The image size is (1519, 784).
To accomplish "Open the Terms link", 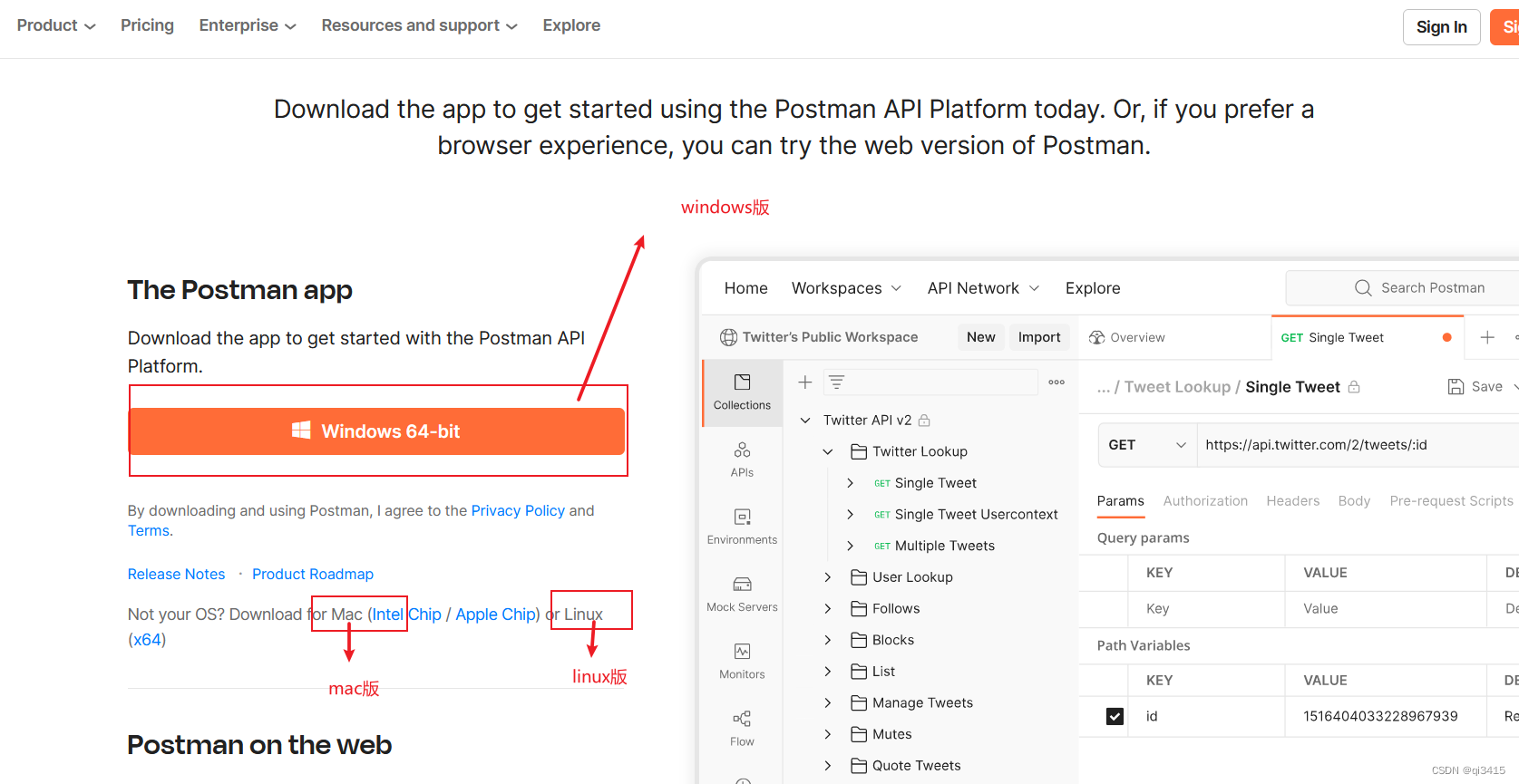I will [x=149, y=531].
